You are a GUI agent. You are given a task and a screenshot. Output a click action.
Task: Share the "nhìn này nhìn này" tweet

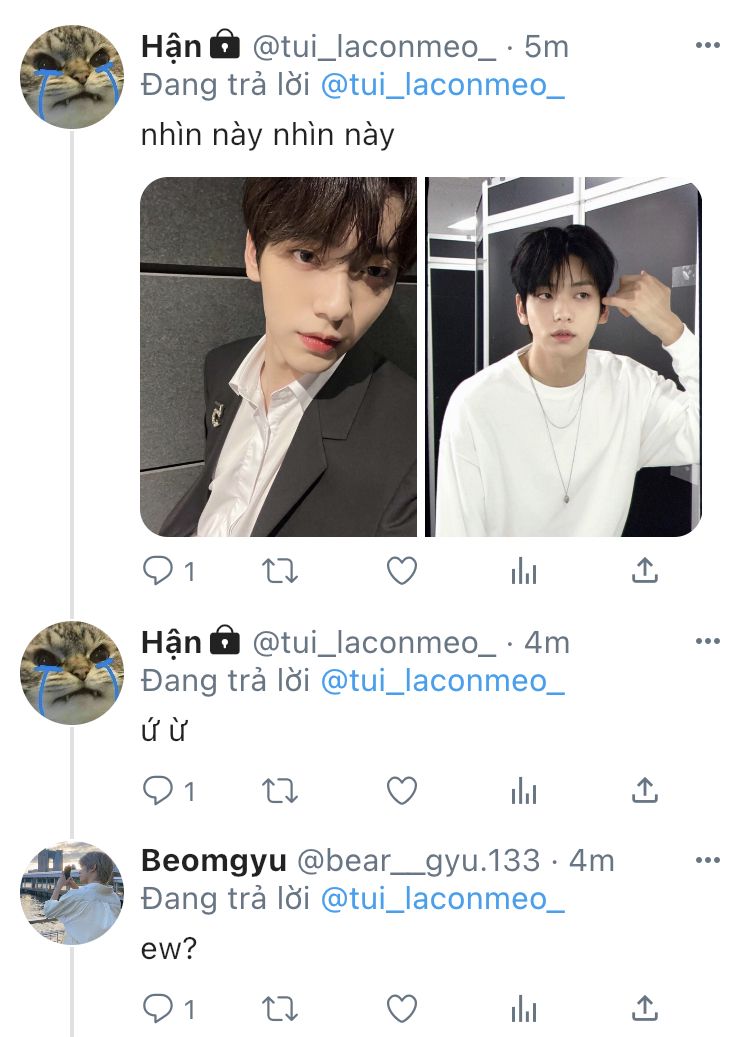point(646,571)
